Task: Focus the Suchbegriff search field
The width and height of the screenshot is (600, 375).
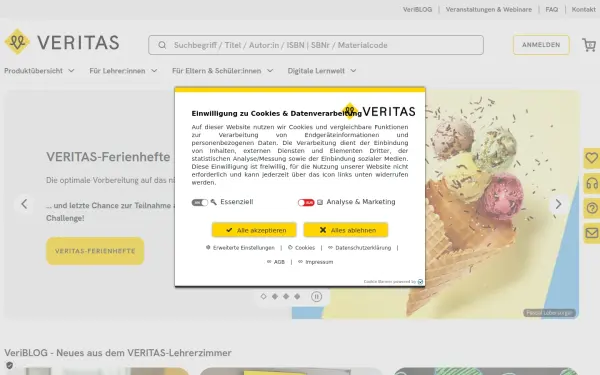Action: click(316, 45)
